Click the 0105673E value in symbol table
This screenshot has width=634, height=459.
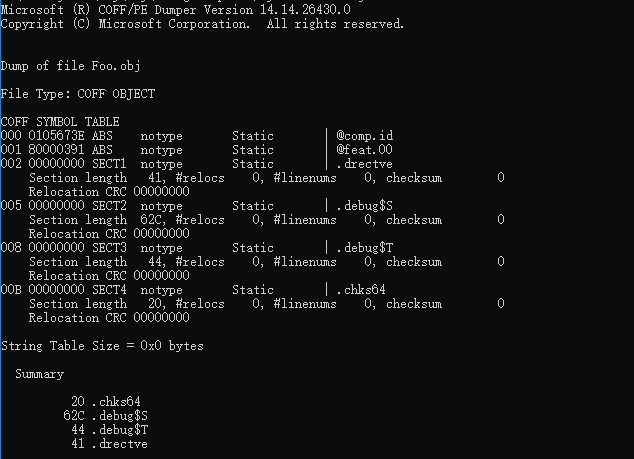(x=56, y=135)
